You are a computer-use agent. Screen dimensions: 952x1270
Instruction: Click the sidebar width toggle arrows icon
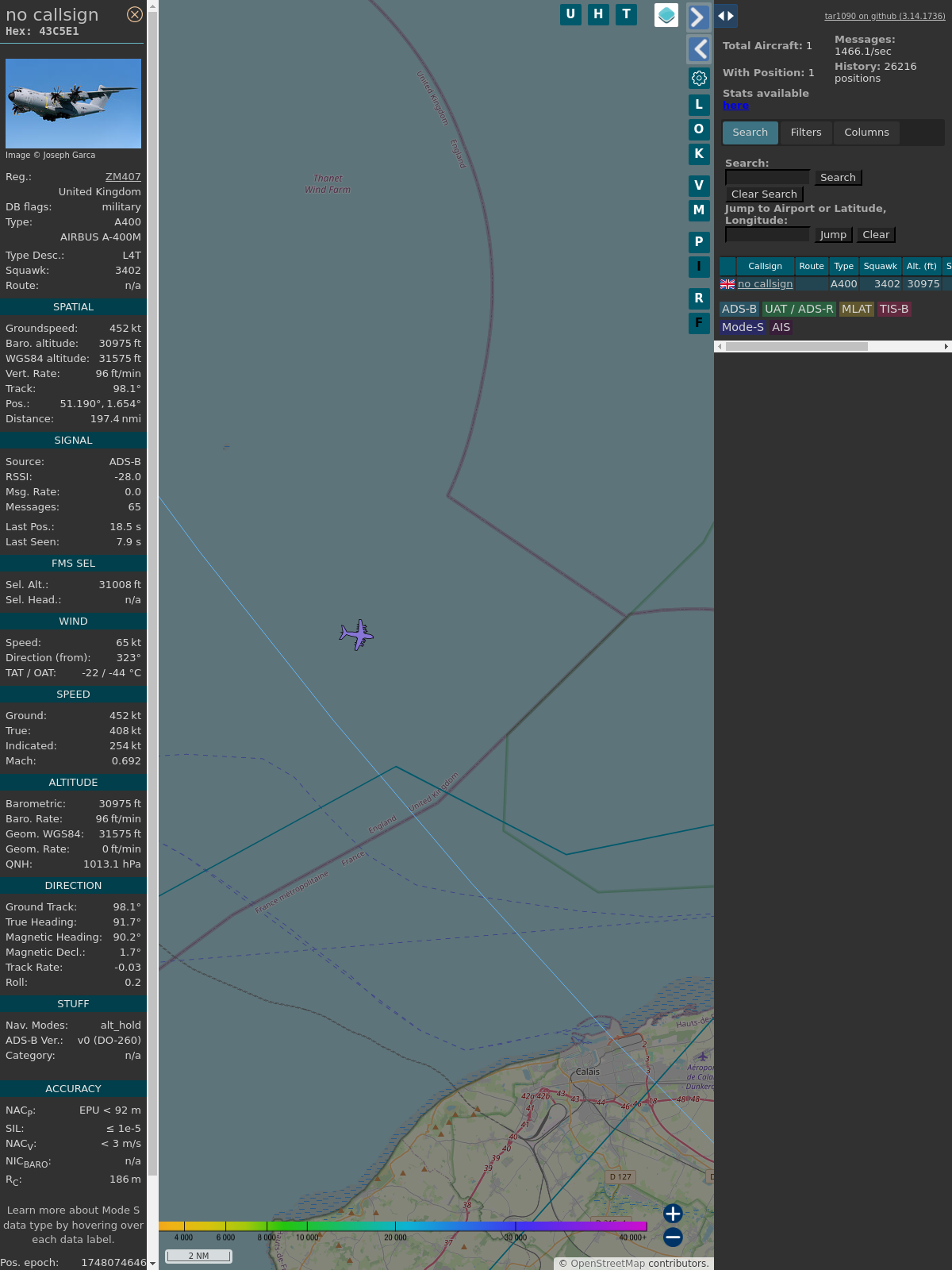click(726, 16)
